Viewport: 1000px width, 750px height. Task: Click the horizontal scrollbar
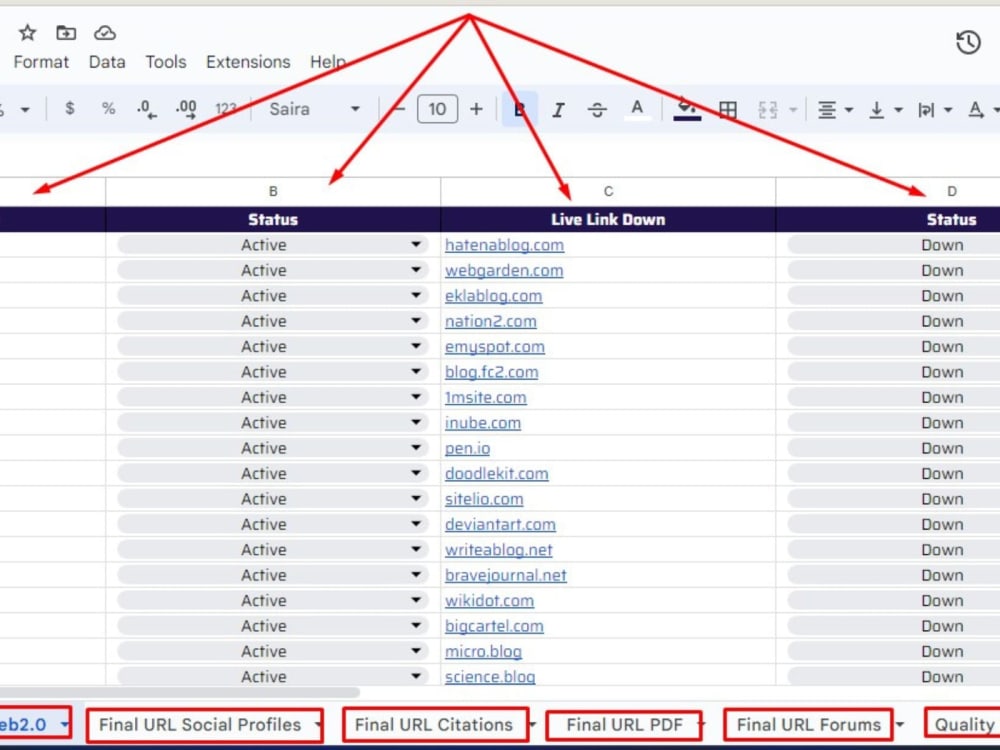coord(180,693)
